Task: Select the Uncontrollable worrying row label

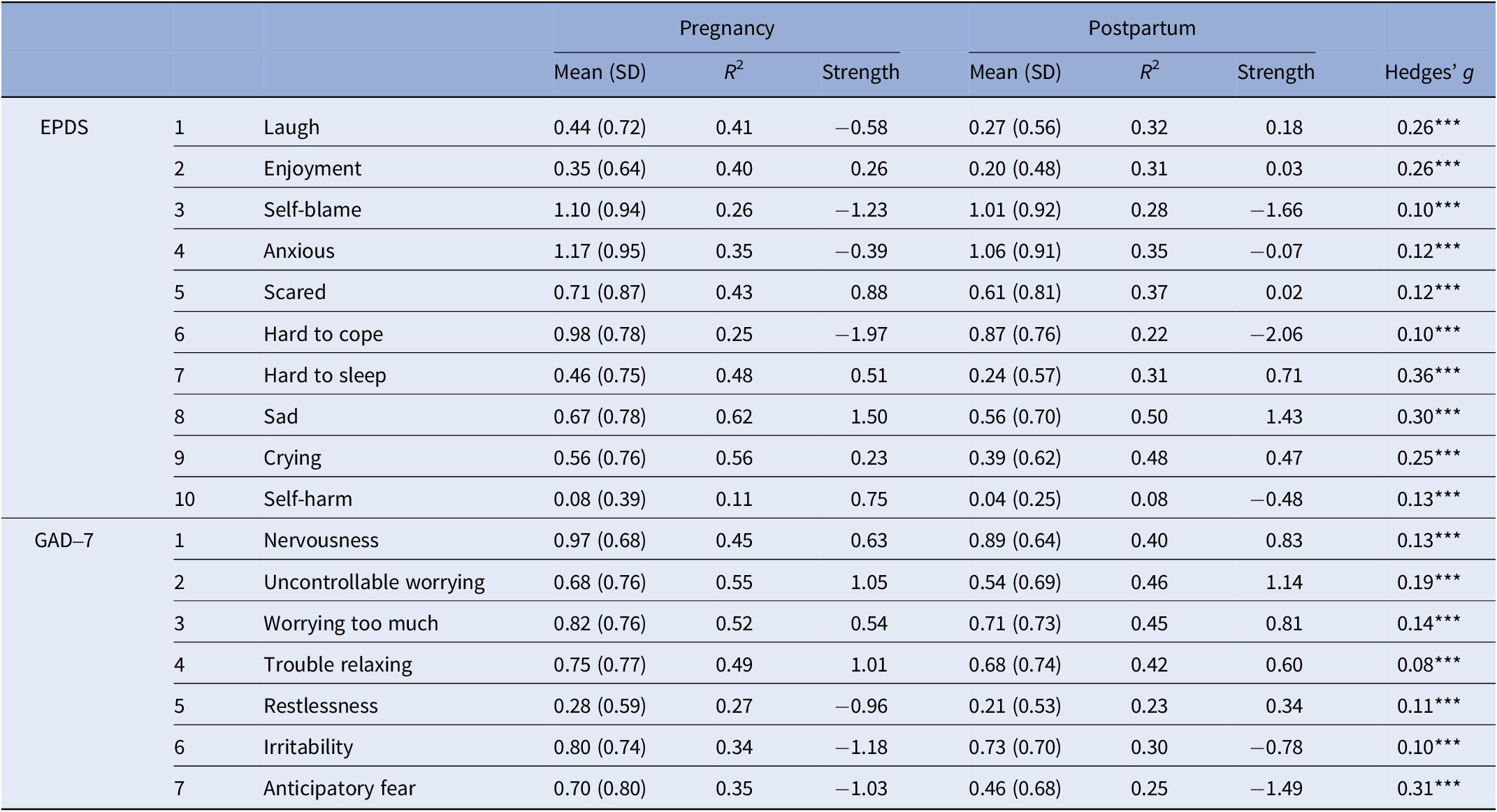Action: pos(374,582)
